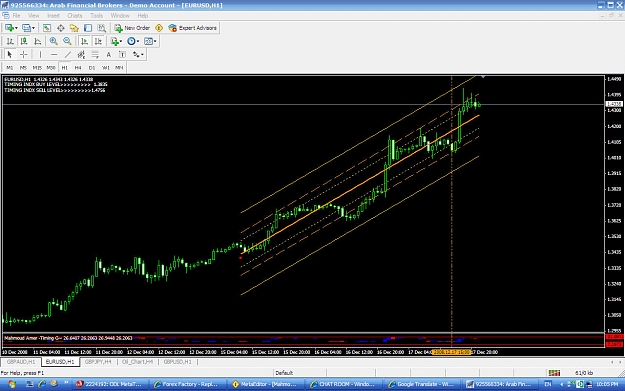Pick the equidistant channel tool

tap(81, 55)
